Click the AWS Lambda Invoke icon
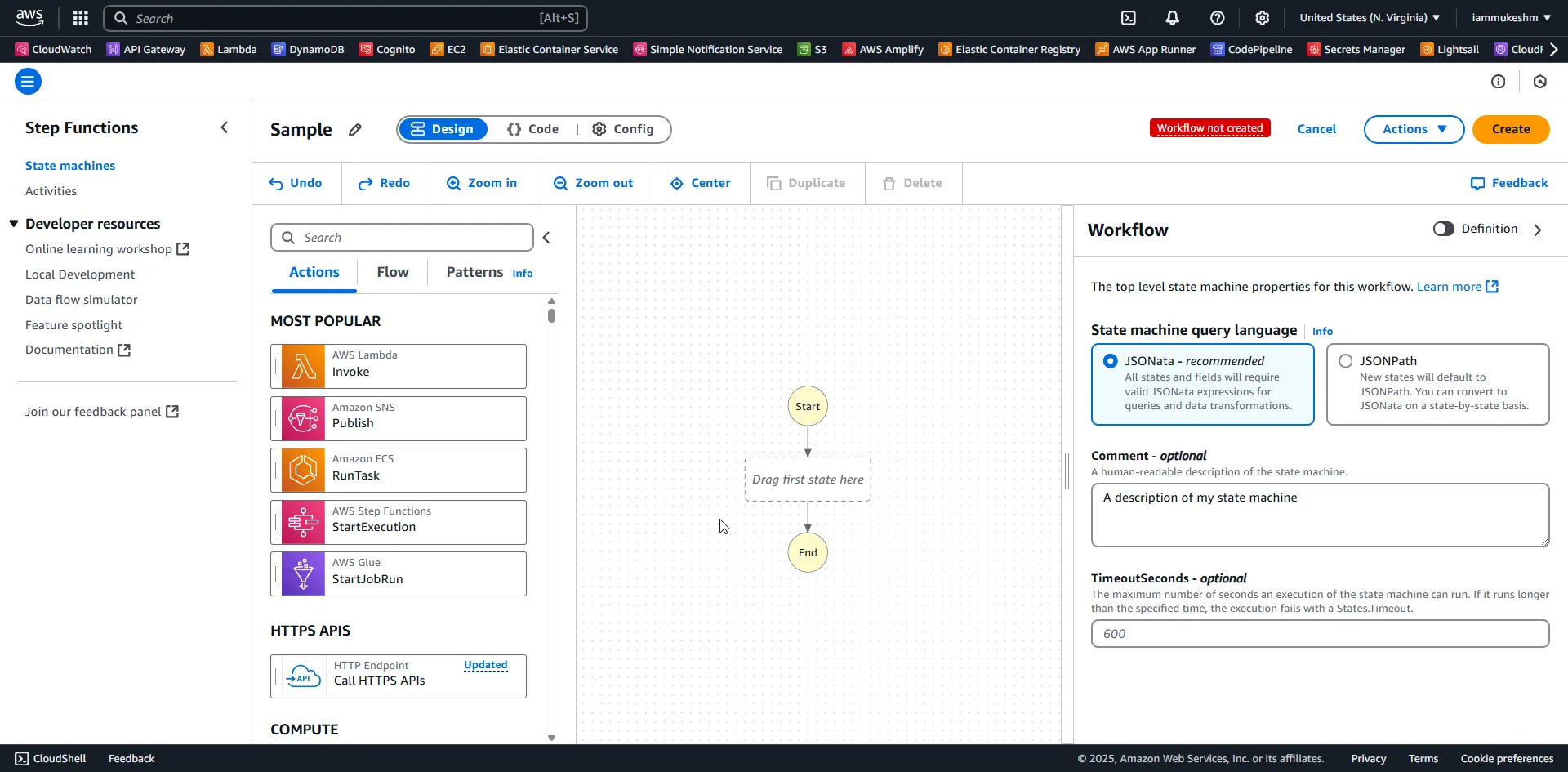1568x772 pixels. click(x=303, y=367)
